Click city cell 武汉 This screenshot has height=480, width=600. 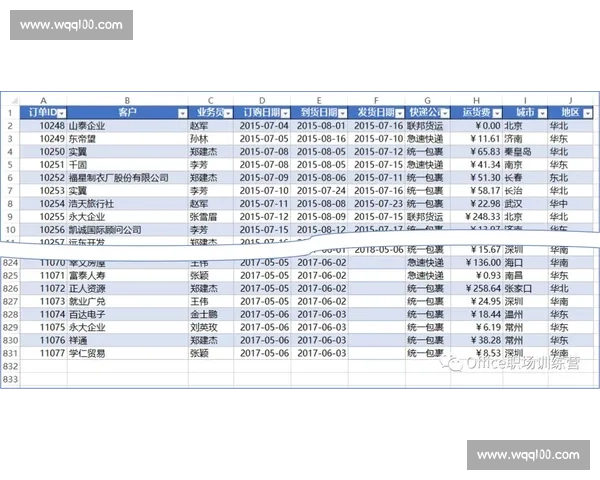525,204
